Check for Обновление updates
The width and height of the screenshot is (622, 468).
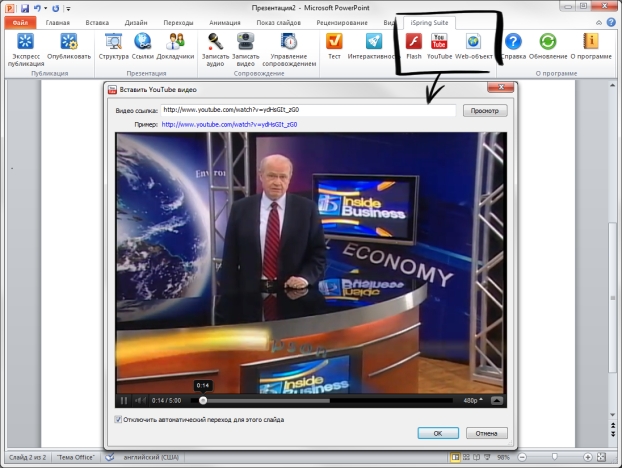[548, 46]
